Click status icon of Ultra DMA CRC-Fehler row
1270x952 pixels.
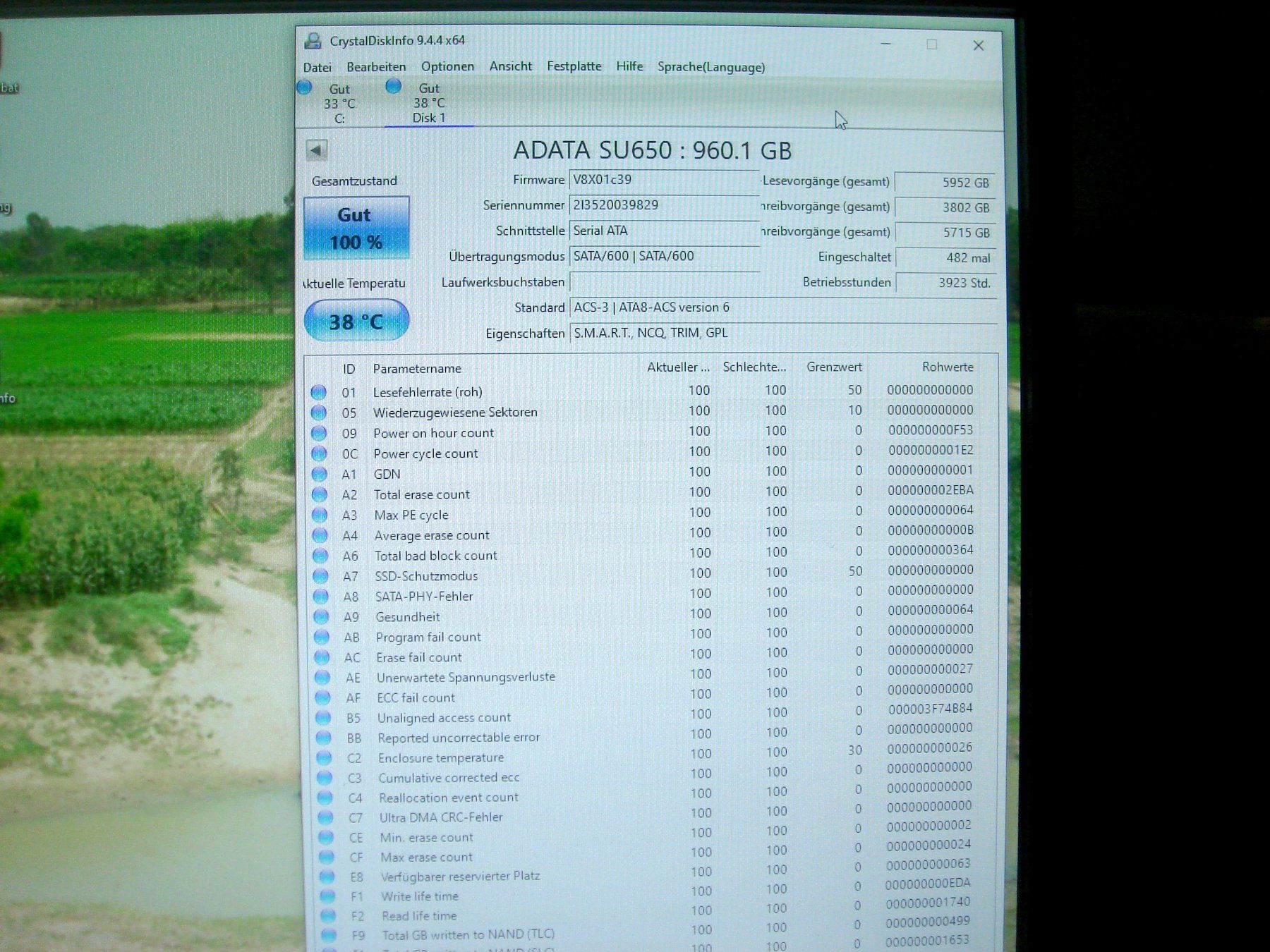(325, 818)
